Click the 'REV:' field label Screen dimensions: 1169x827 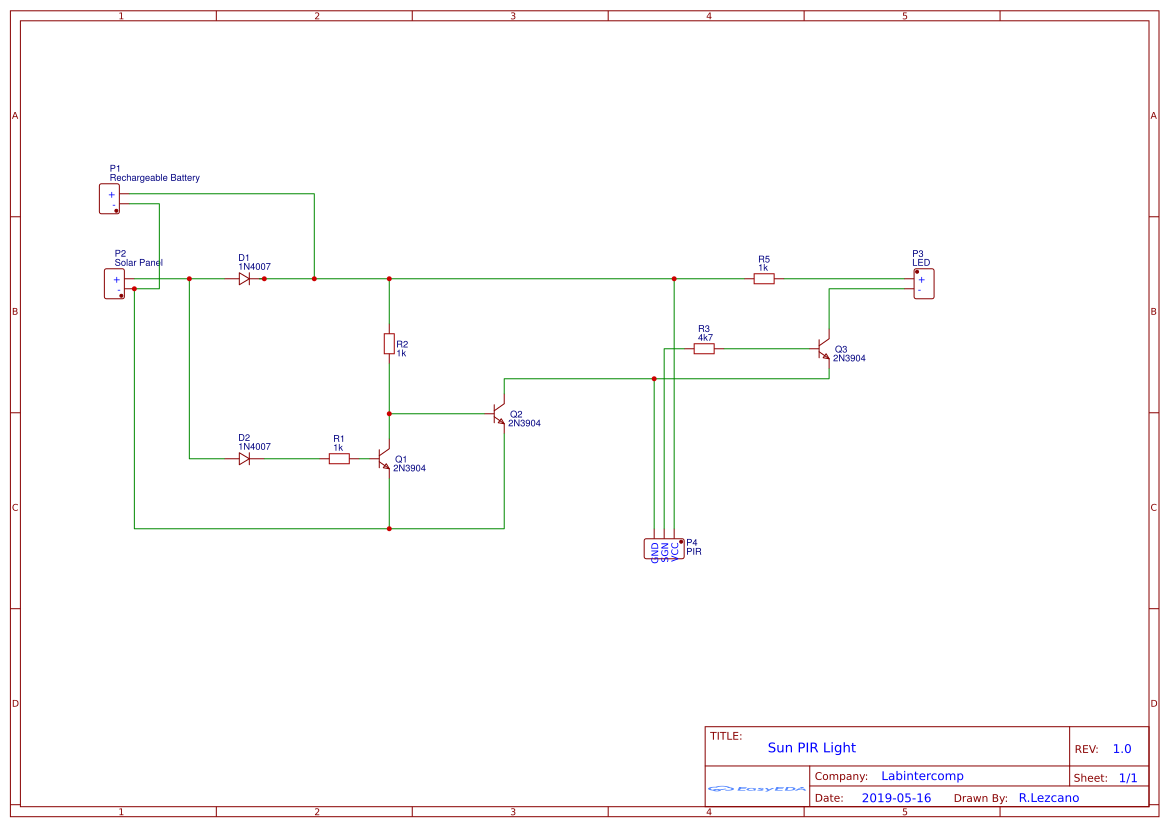[x=1086, y=749]
